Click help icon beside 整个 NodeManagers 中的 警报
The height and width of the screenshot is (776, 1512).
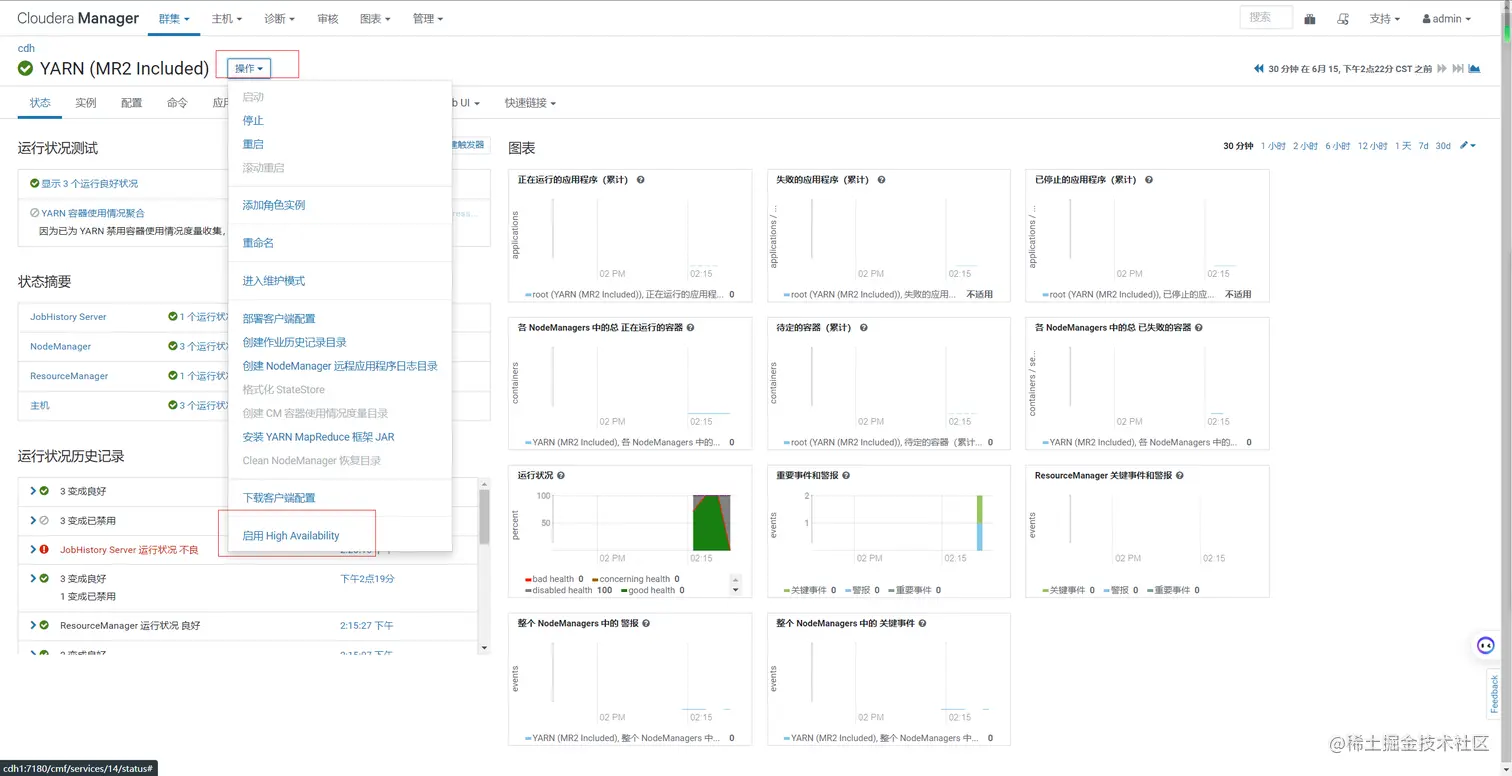tap(646, 624)
